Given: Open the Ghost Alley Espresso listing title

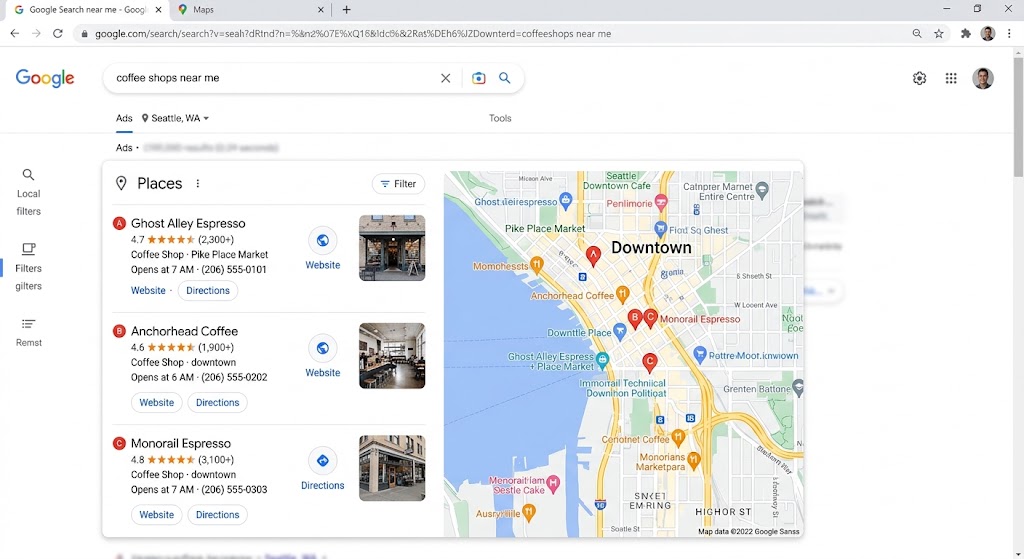Looking at the screenshot, I should [x=188, y=223].
